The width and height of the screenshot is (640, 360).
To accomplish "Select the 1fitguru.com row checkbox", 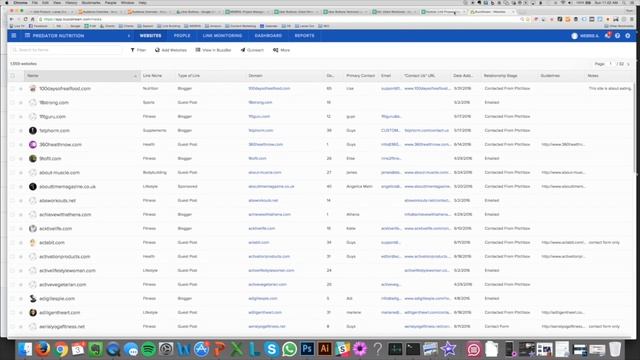I will [13, 117].
